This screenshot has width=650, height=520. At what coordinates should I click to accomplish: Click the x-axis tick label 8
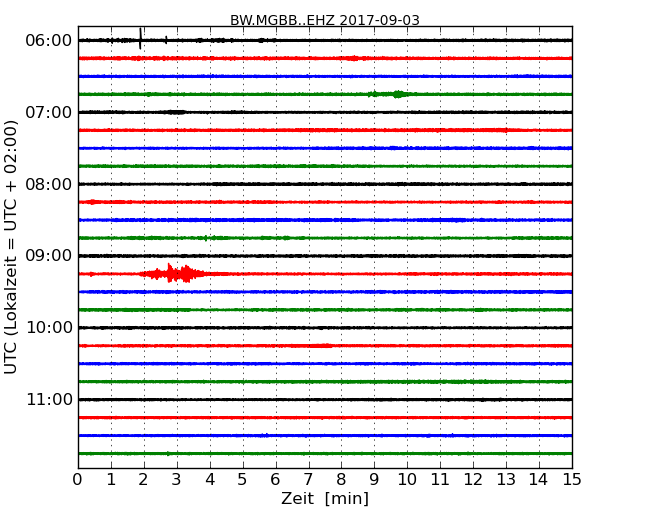(x=342, y=480)
